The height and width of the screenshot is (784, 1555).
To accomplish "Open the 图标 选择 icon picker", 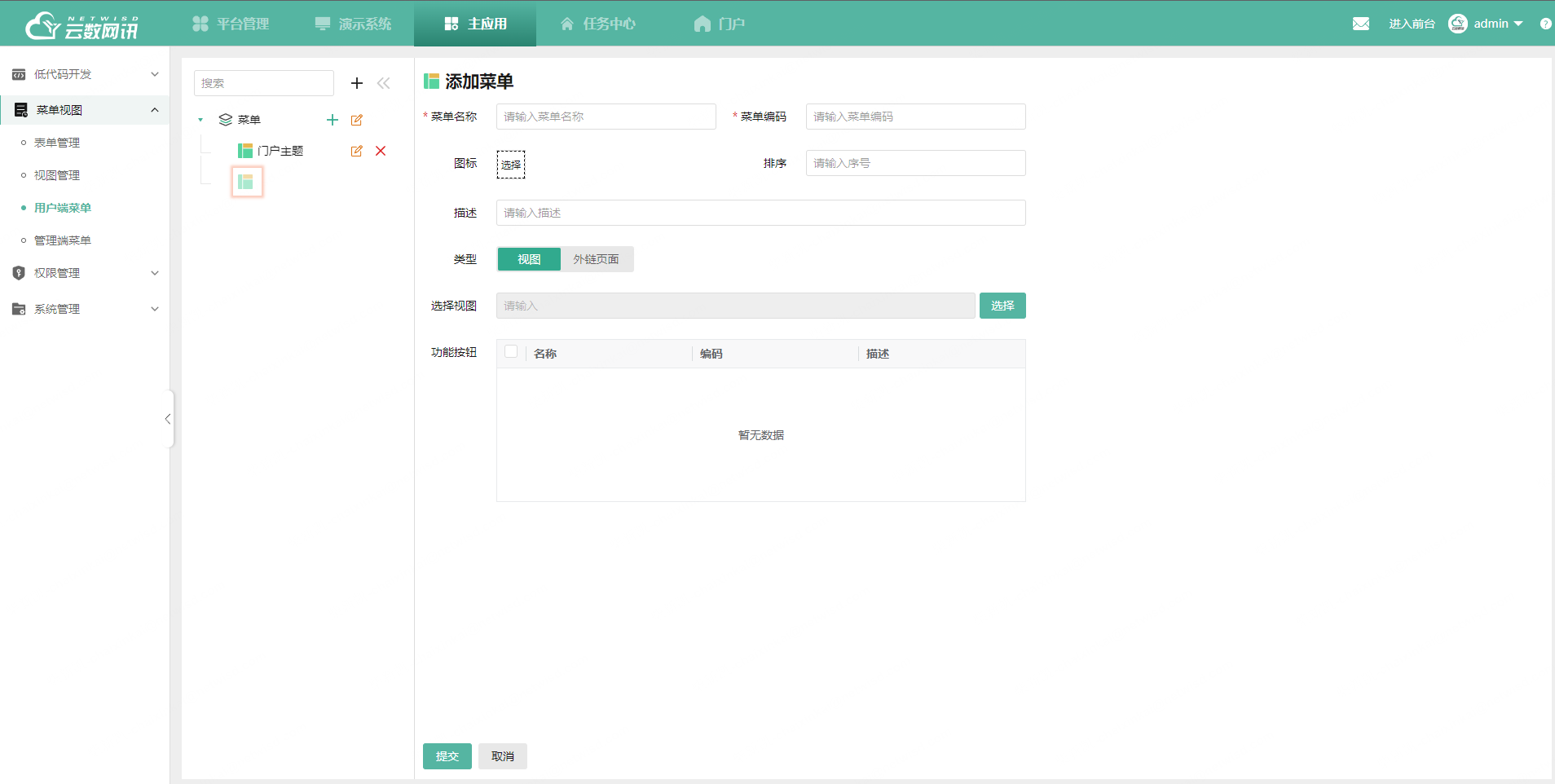I will tap(510, 164).
